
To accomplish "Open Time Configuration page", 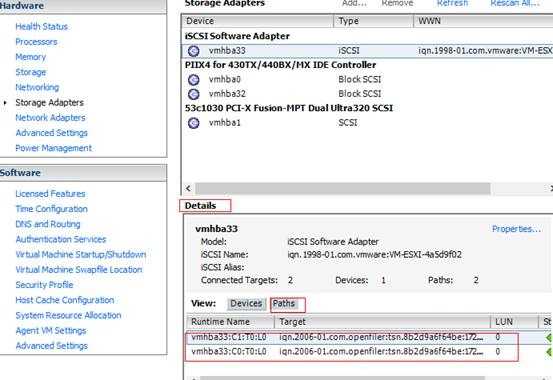I will point(51,209).
